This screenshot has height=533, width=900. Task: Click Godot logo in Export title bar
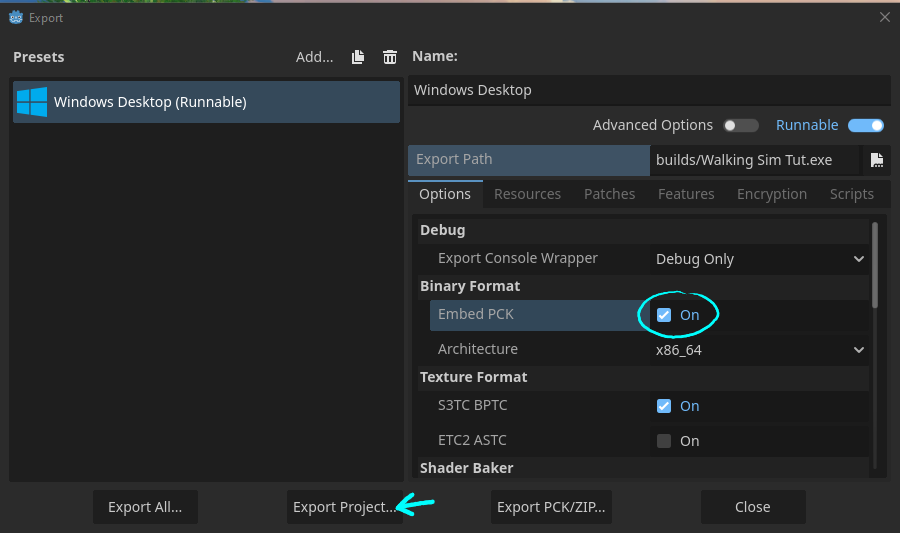click(16, 18)
